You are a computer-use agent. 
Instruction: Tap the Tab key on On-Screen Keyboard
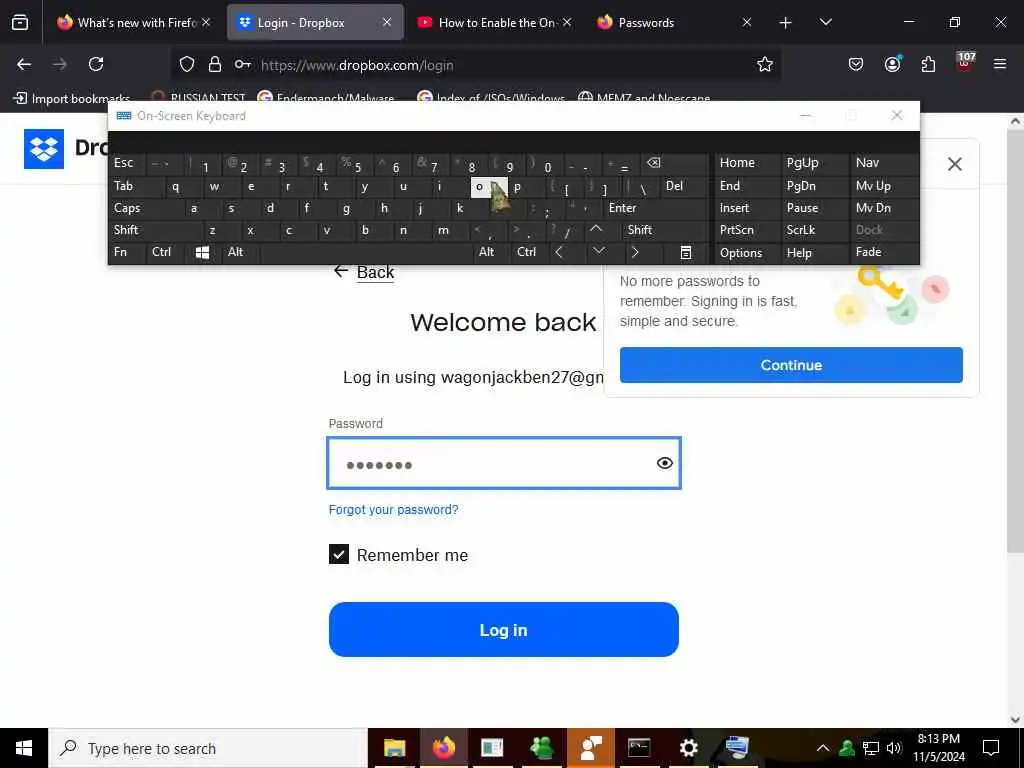coord(136,186)
